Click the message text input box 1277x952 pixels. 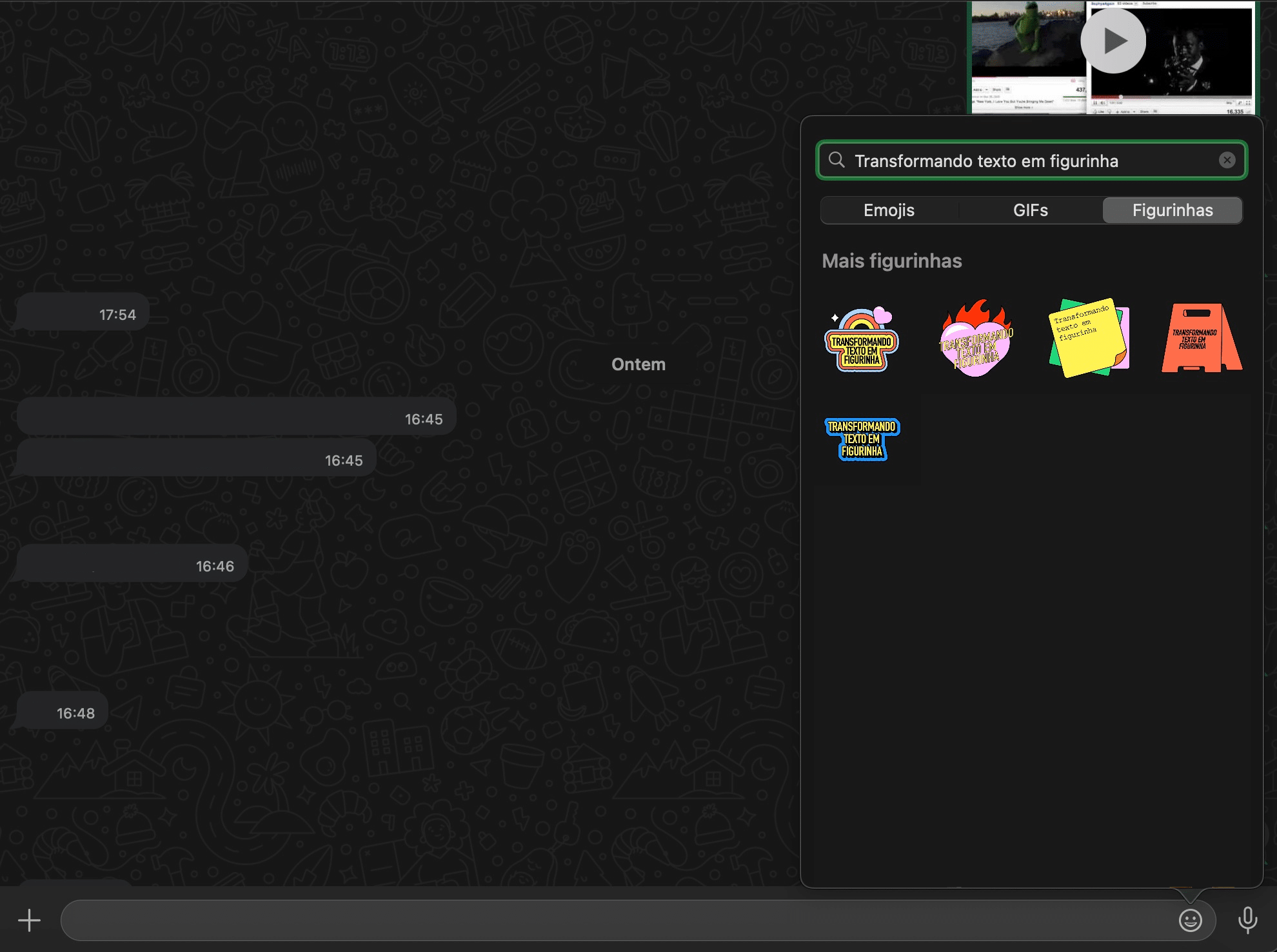(x=613, y=920)
